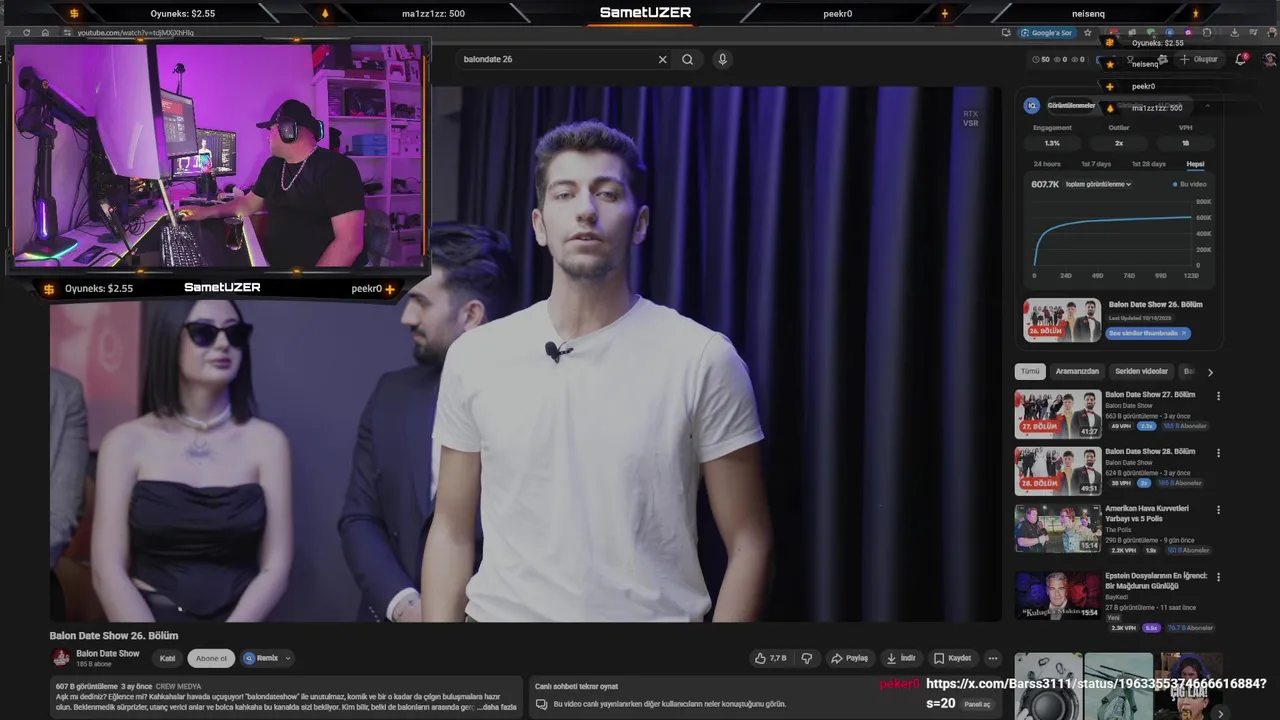
Task: Open options menu for 27. Bölüm video
Action: click(1218, 396)
